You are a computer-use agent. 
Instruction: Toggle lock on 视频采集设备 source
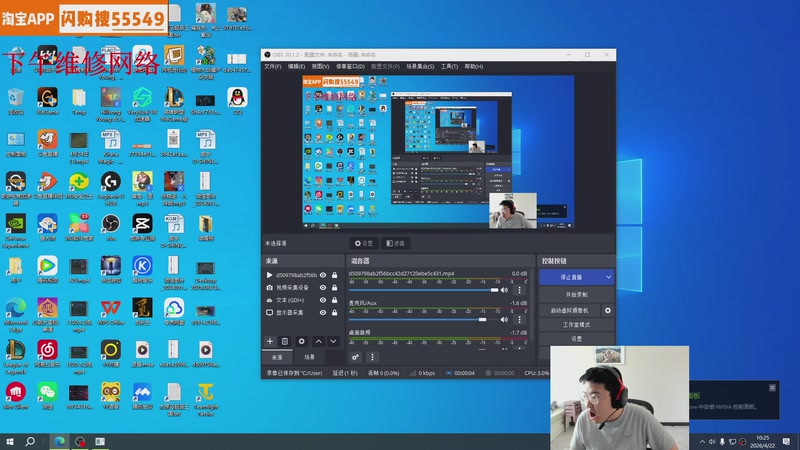(335, 287)
